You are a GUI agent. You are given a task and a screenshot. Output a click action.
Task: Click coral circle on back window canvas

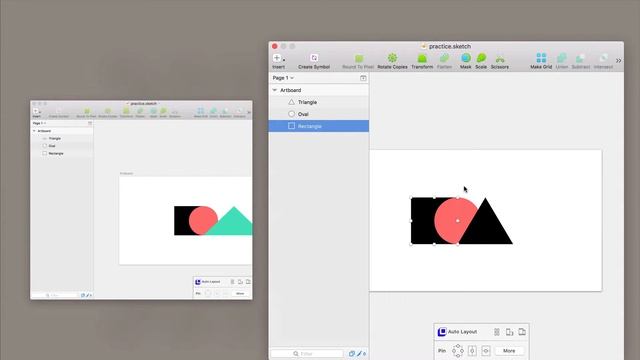tap(203, 220)
